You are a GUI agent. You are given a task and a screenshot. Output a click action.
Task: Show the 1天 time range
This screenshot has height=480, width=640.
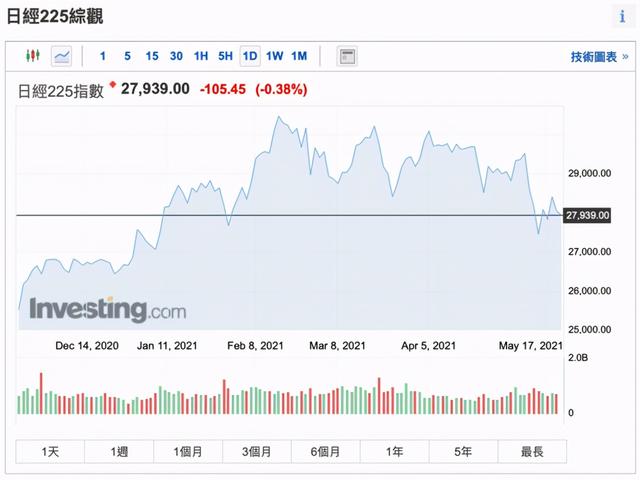[x=50, y=452]
